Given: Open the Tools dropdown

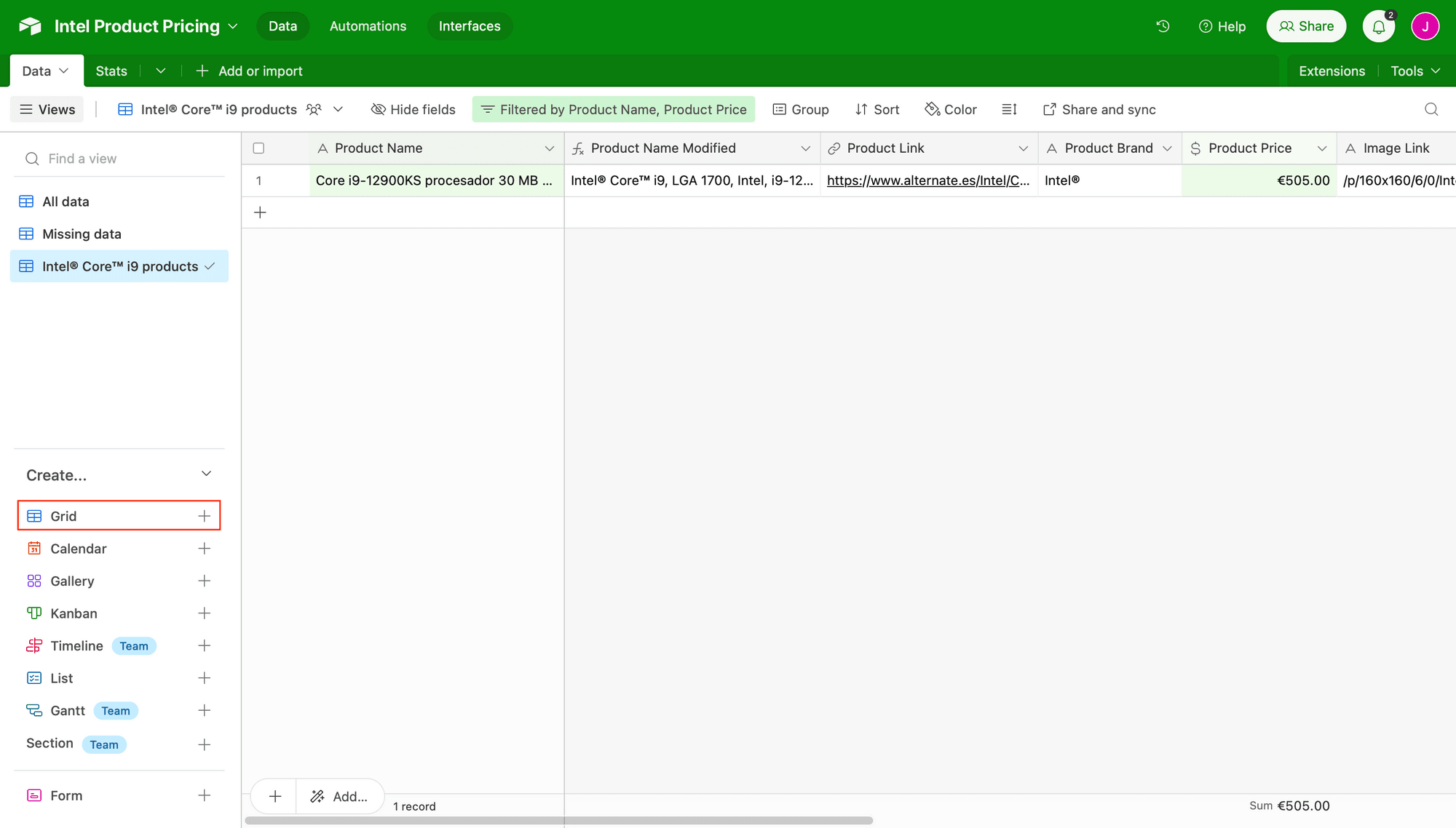Looking at the screenshot, I should tap(1412, 71).
